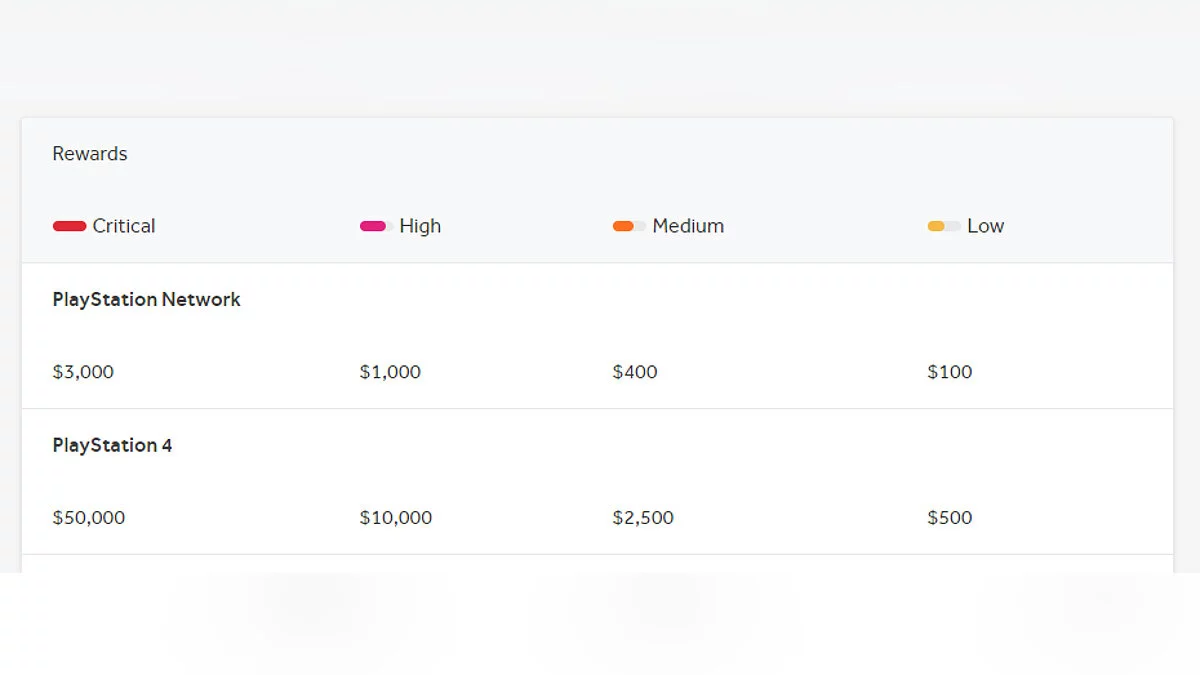Image resolution: width=1200 pixels, height=675 pixels.
Task: Click the Rewards section heading
Action: (90, 154)
